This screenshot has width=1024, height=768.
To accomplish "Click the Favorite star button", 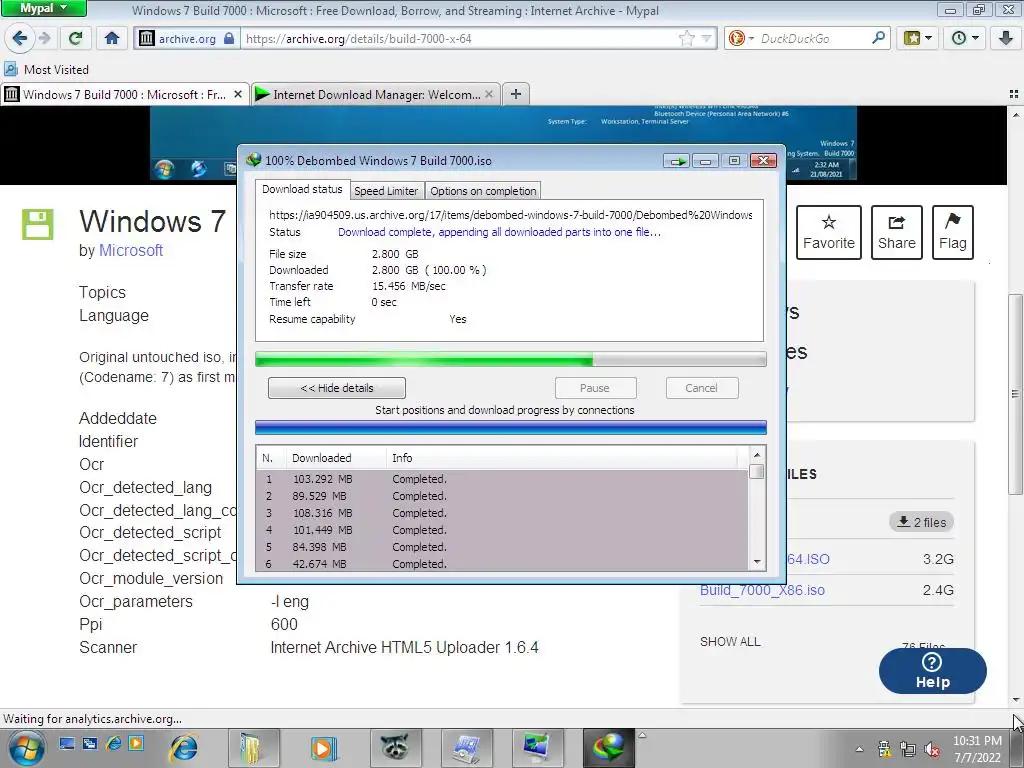I will coord(829,232).
